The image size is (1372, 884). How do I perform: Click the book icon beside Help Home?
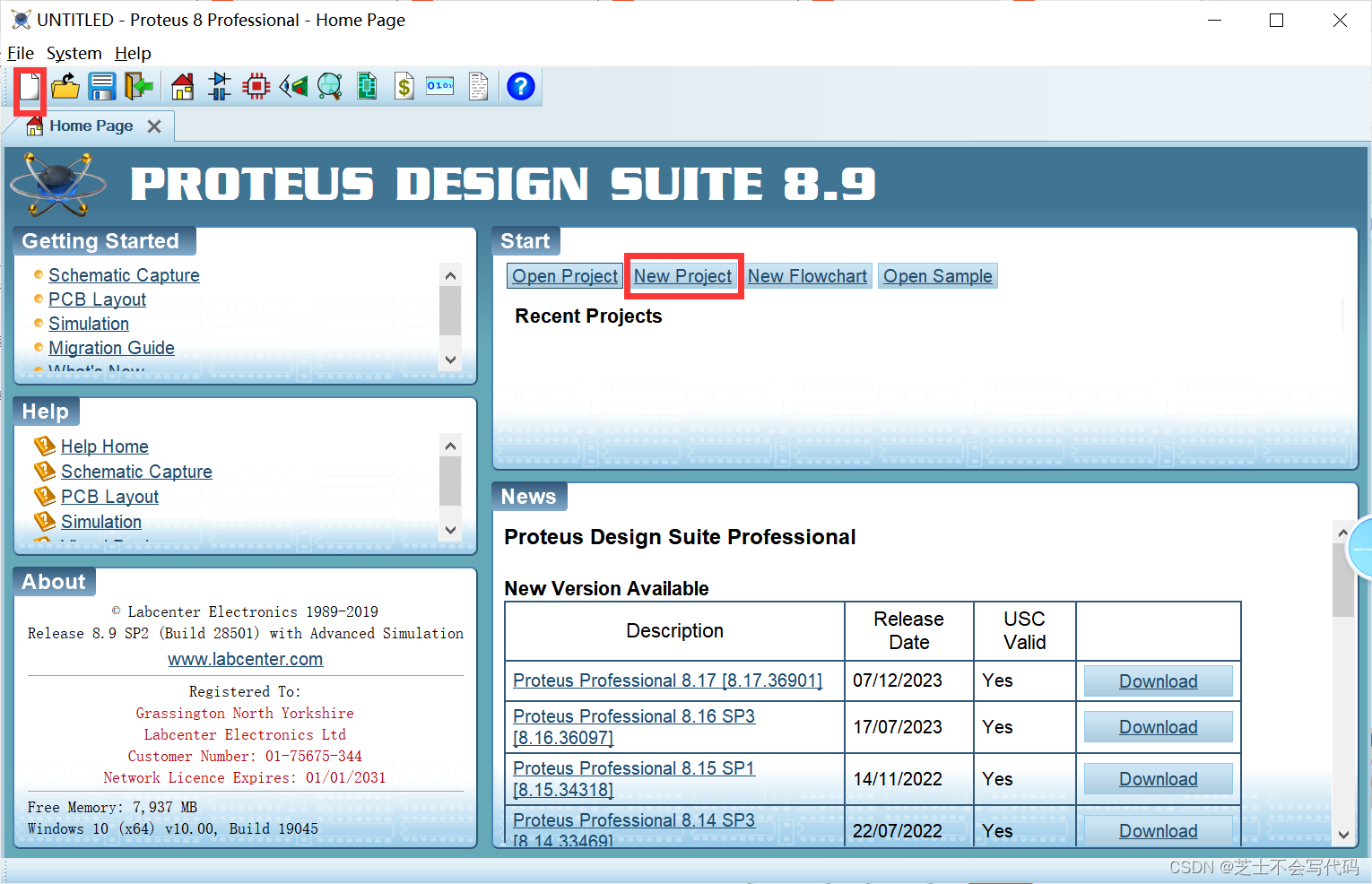[45, 446]
